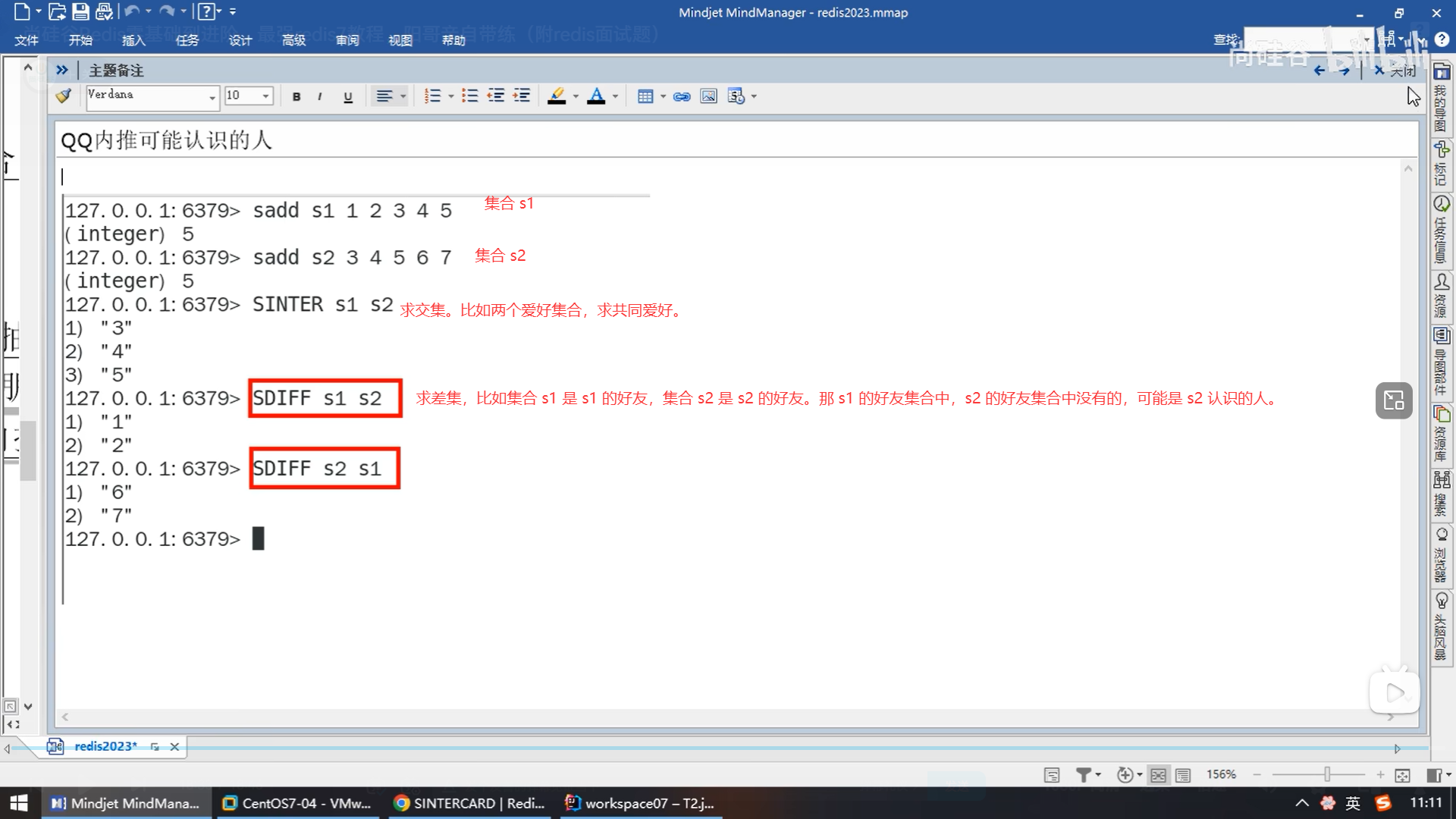The width and height of the screenshot is (1456, 819).
Task: Click the filter funnel icon in status bar
Action: 1084,774
